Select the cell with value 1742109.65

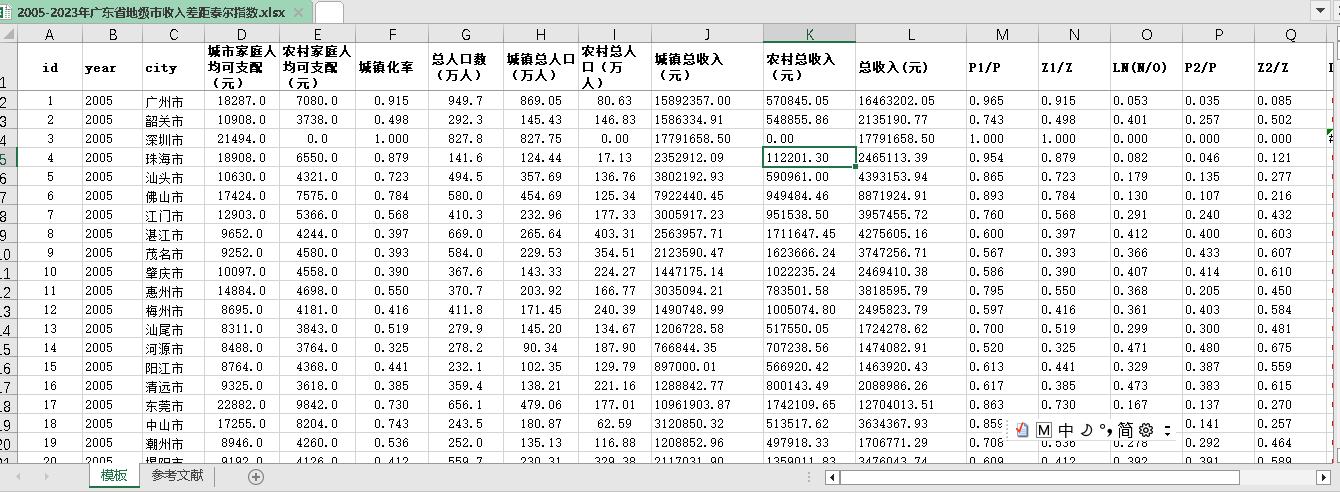coord(809,405)
